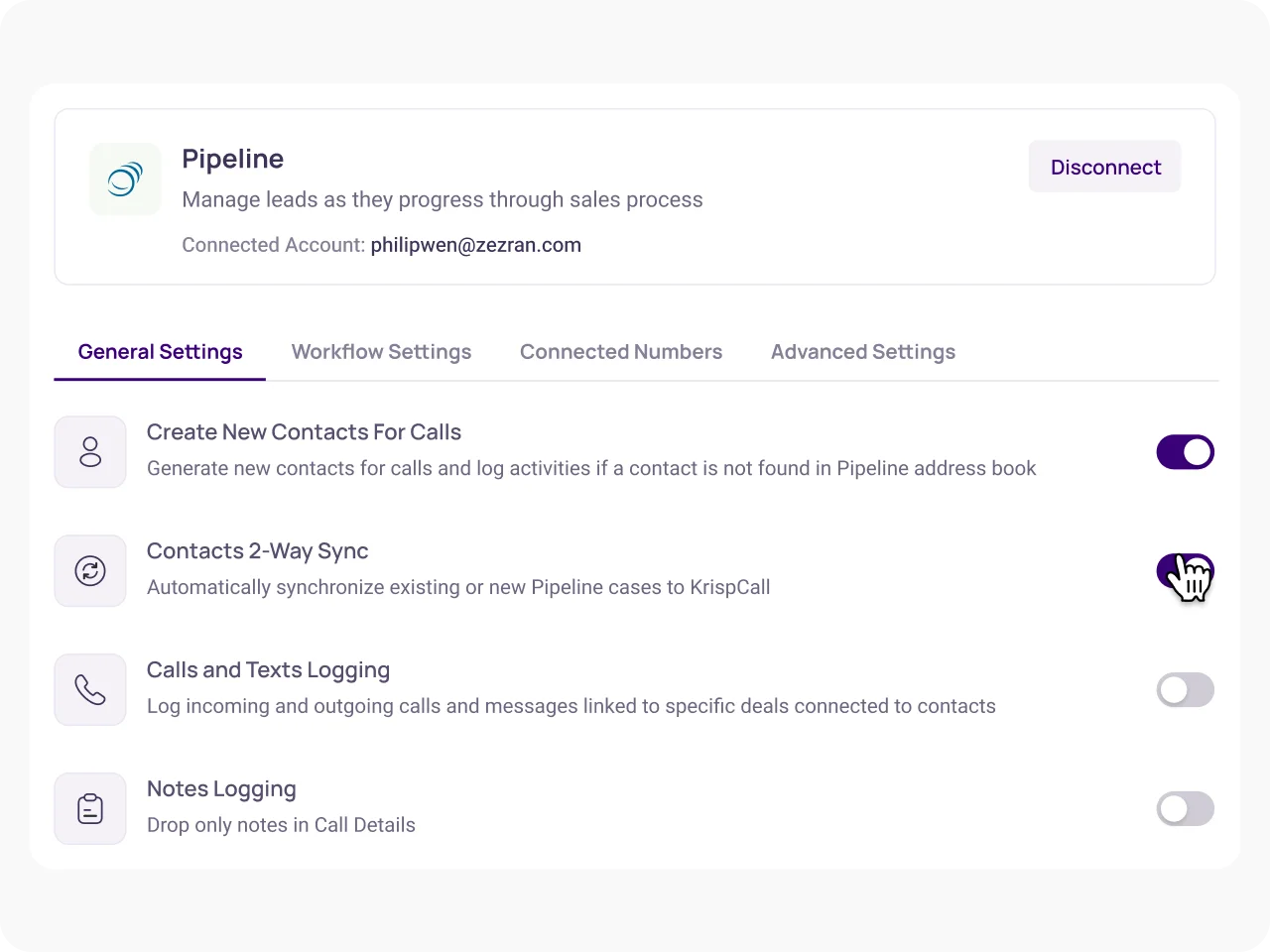The width and height of the screenshot is (1270, 952).
Task: Click the connected account email philipwen@zezran.com
Action: point(476,245)
